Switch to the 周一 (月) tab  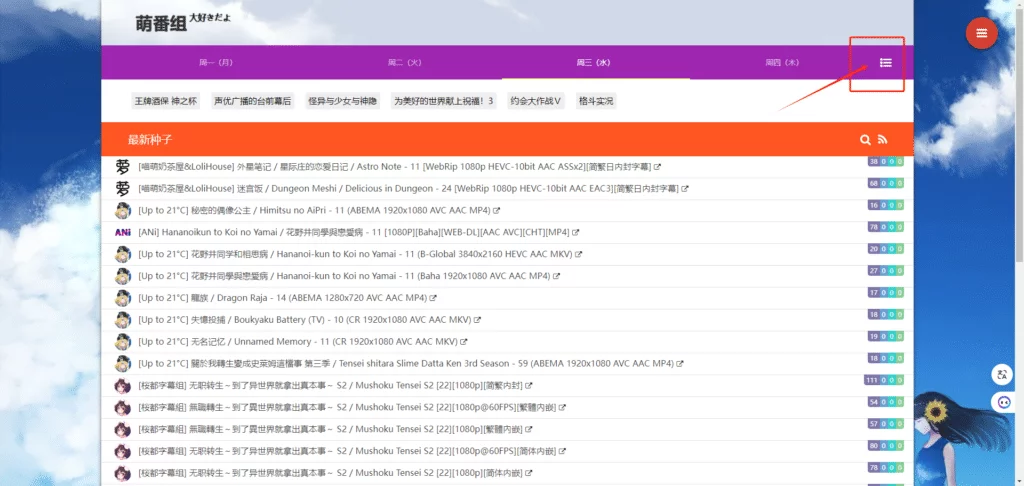coord(215,63)
